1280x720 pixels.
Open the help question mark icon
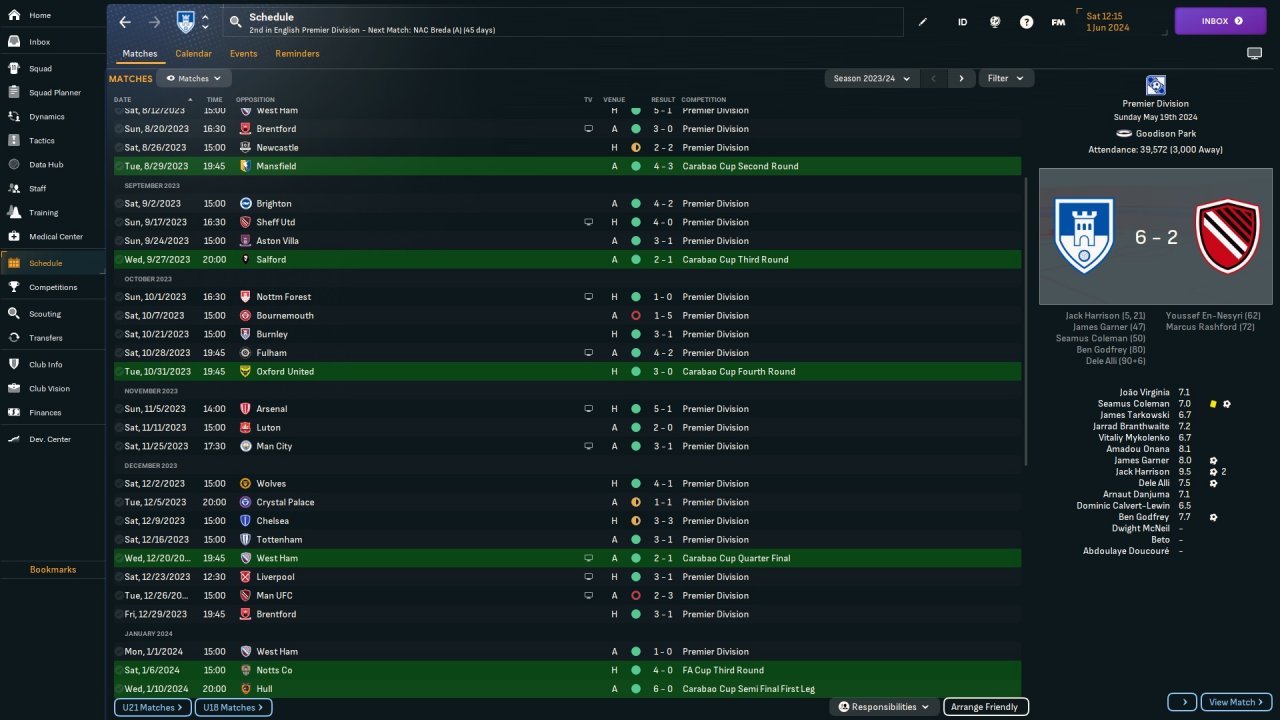[1026, 22]
